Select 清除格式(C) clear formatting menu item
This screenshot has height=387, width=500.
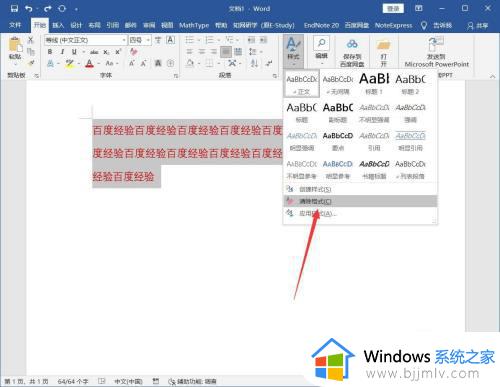[360, 201]
